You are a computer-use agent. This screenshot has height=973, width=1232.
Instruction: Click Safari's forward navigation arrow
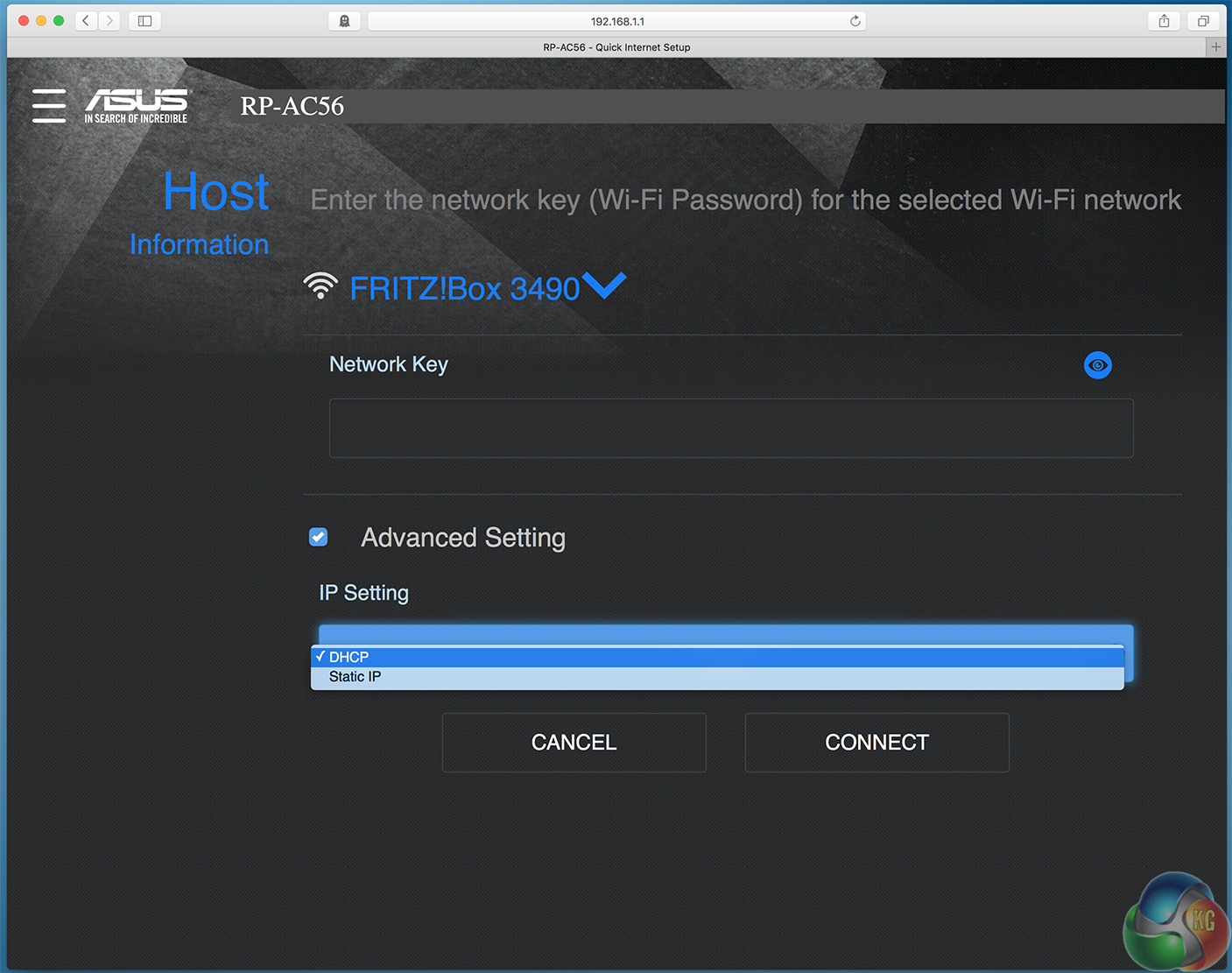pos(109,21)
